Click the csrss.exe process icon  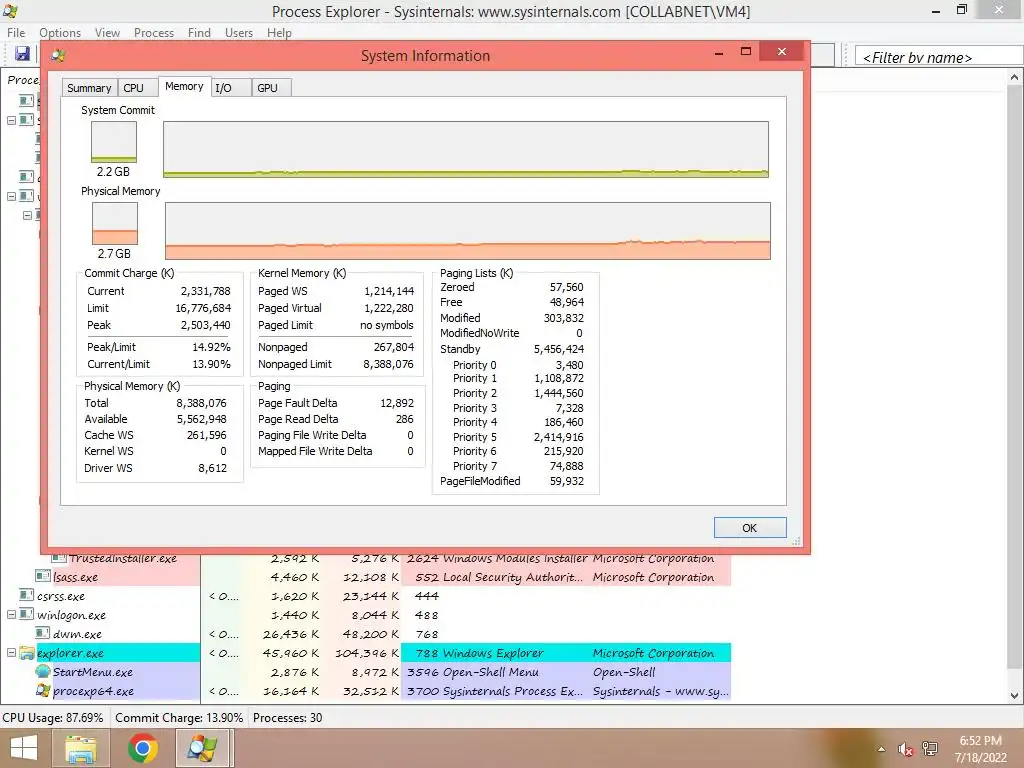(27, 596)
